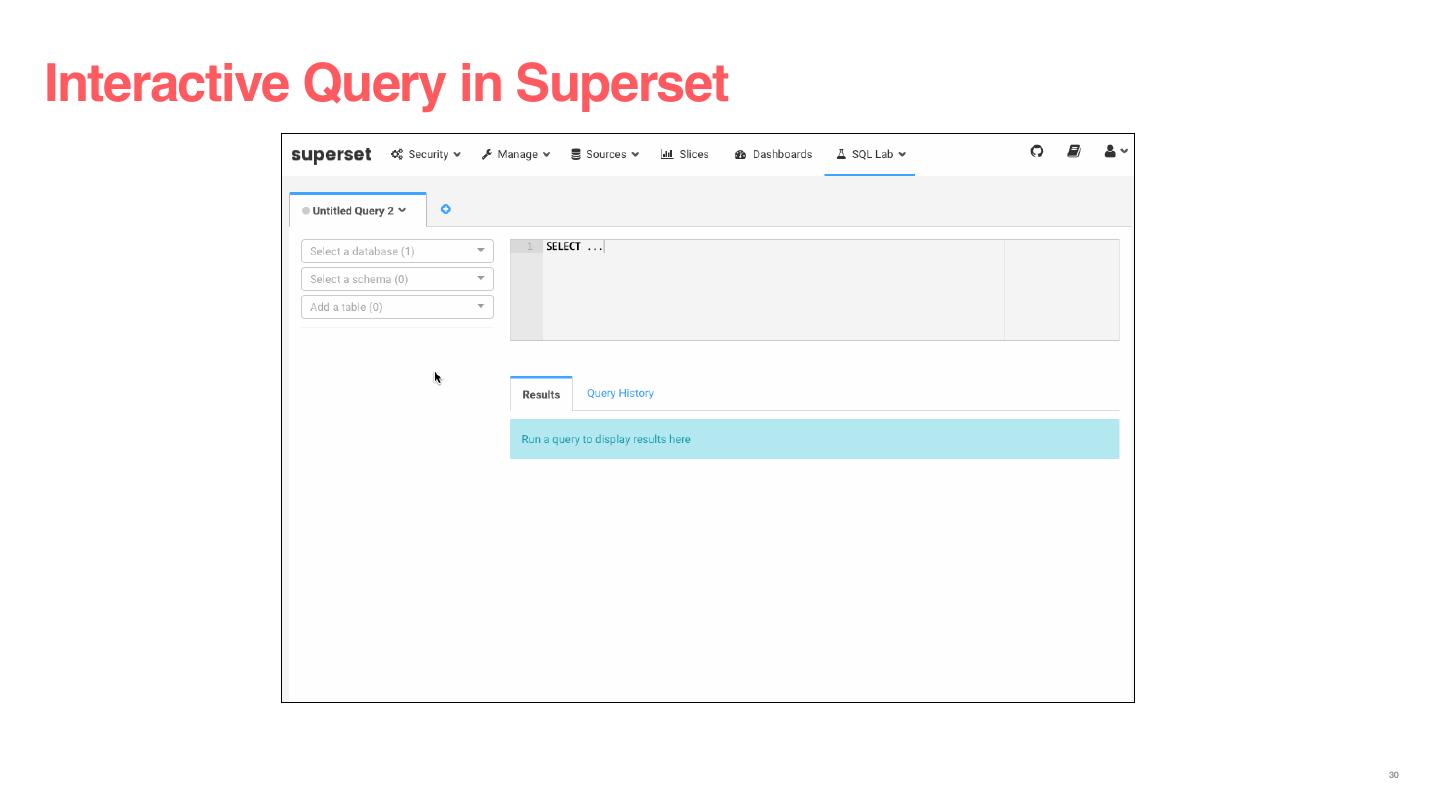
Task: Open the Manage menu
Action: [x=516, y=154]
